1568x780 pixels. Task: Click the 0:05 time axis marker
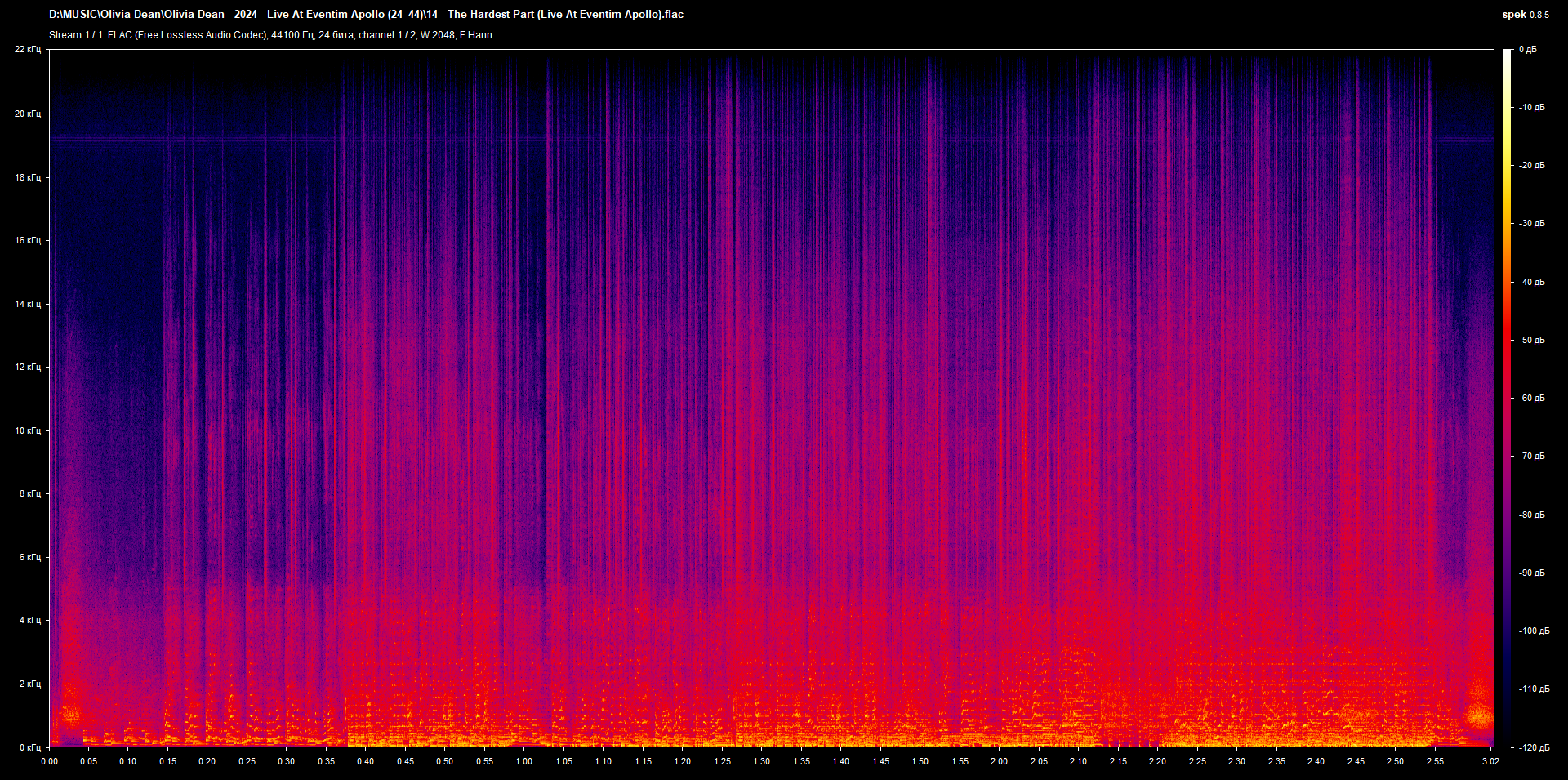point(88,761)
